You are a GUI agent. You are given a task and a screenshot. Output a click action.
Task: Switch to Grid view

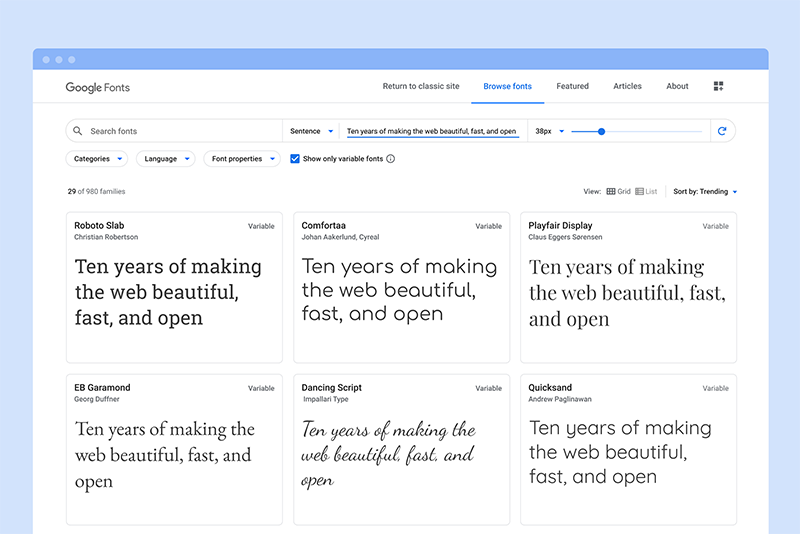[618, 191]
